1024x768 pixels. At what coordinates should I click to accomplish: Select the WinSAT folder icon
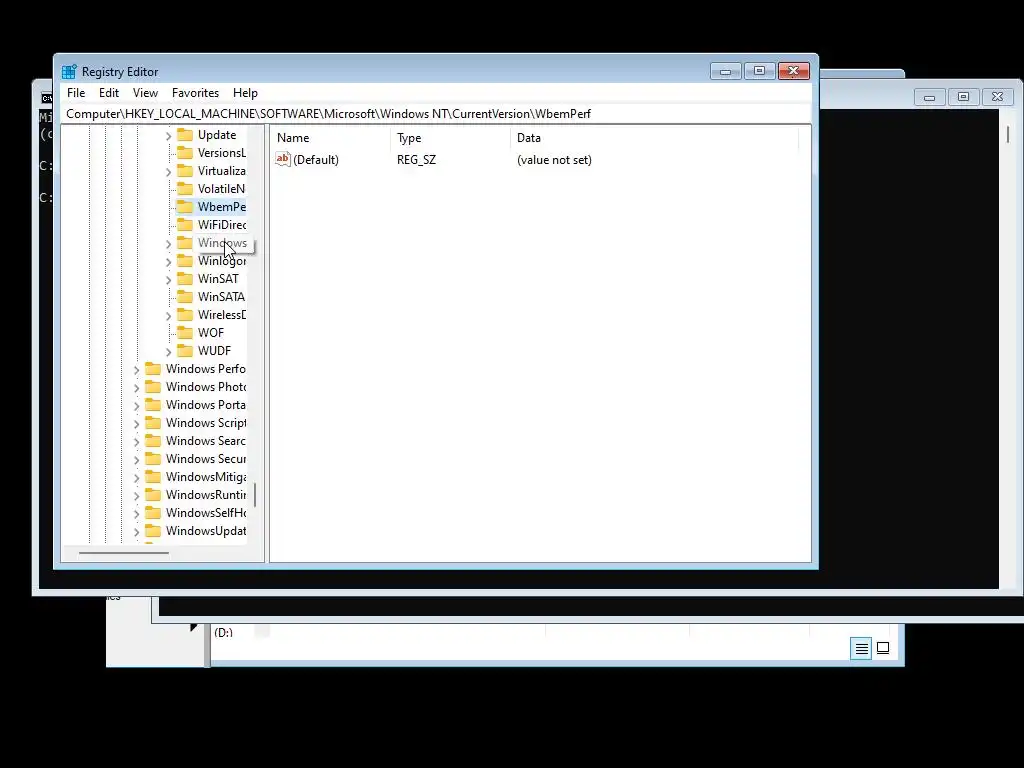click(x=185, y=279)
